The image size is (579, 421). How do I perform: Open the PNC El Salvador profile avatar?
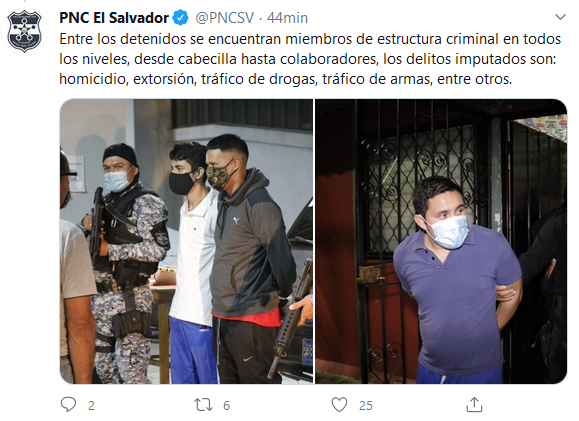pos(24,31)
